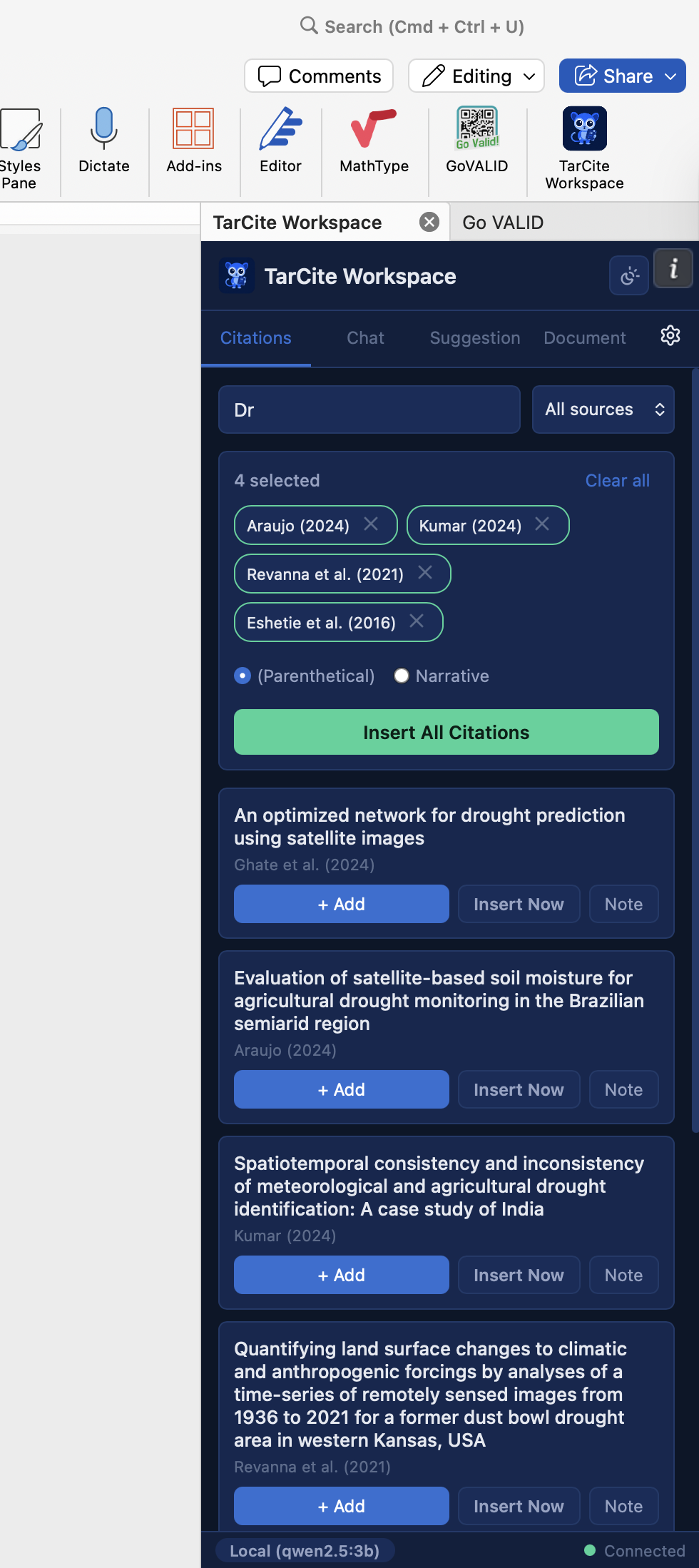This screenshot has height=1568, width=699.
Task: Expand the Share dropdown chevron
Action: (x=670, y=76)
